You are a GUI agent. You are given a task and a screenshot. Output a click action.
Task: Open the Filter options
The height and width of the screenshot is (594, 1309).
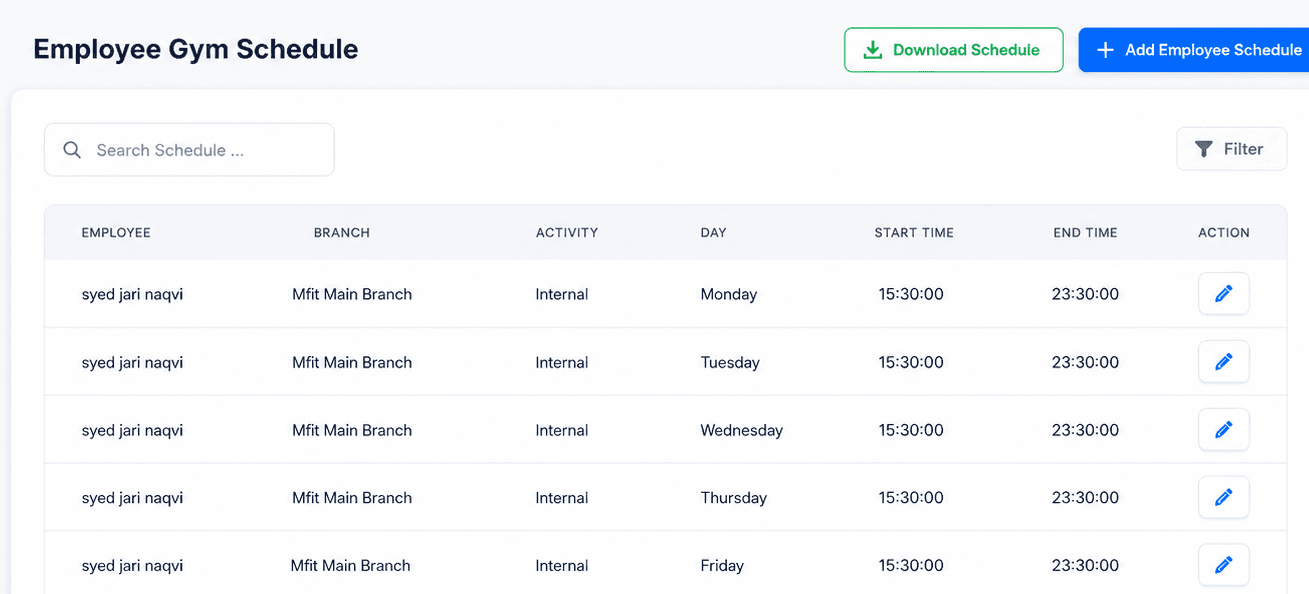click(x=1231, y=149)
